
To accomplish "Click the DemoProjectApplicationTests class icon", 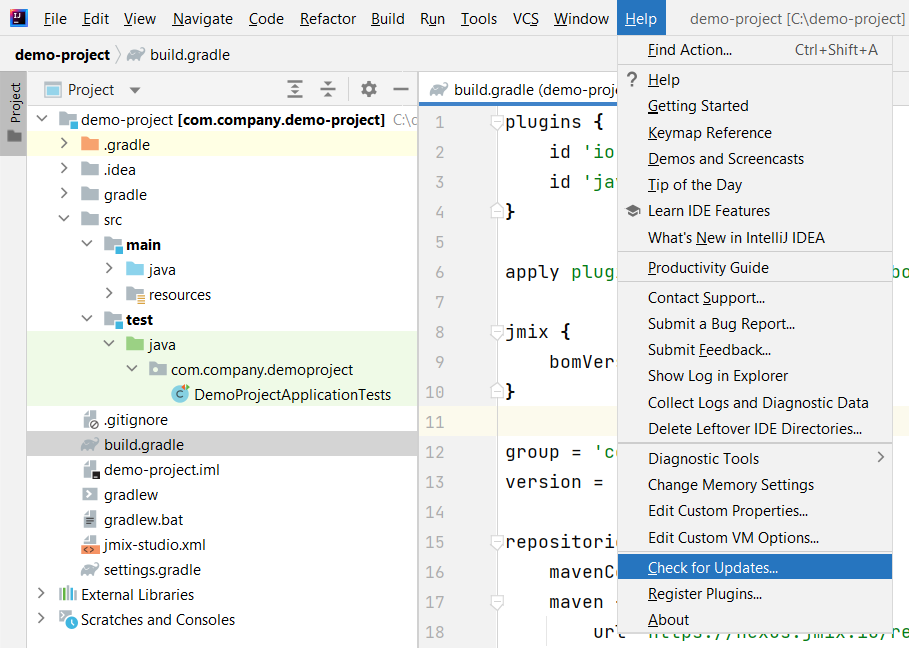I will pyautogui.click(x=180, y=395).
